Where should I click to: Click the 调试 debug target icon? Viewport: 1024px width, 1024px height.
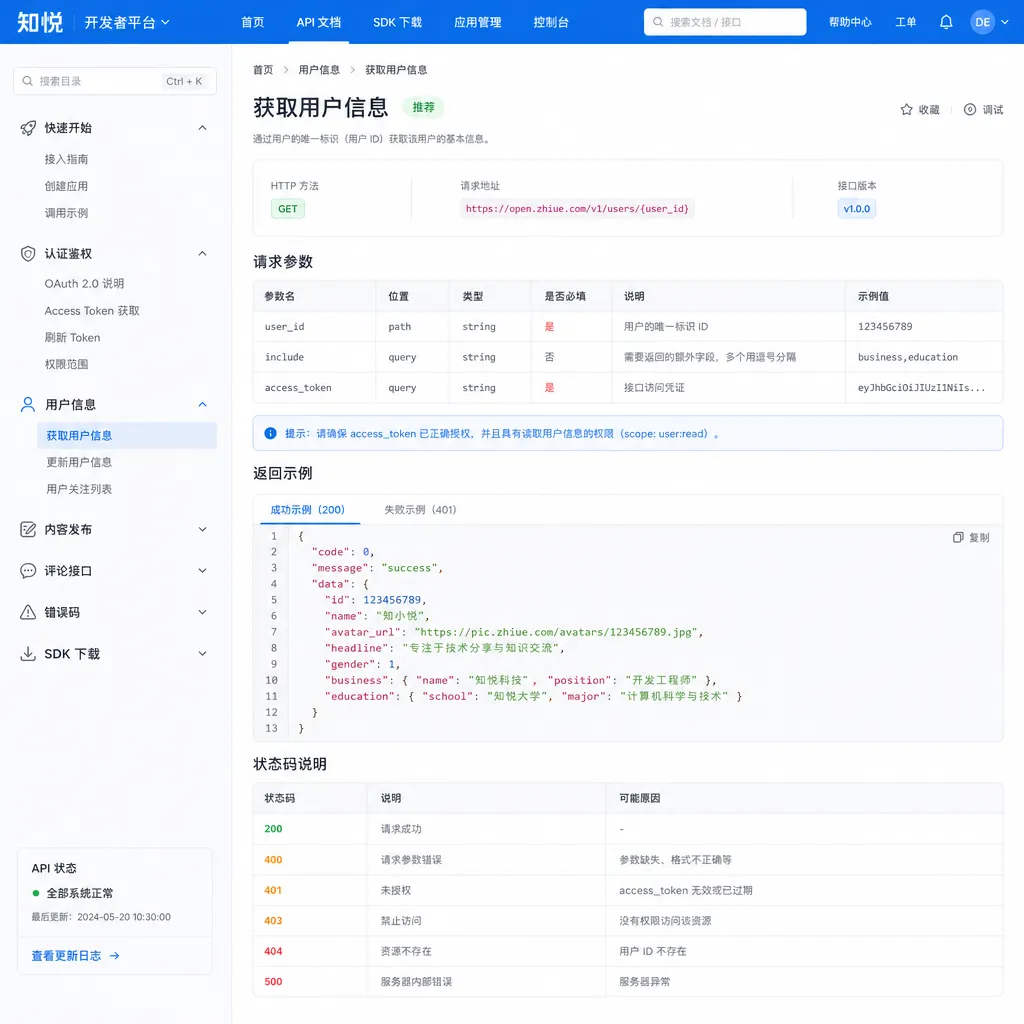click(x=970, y=110)
